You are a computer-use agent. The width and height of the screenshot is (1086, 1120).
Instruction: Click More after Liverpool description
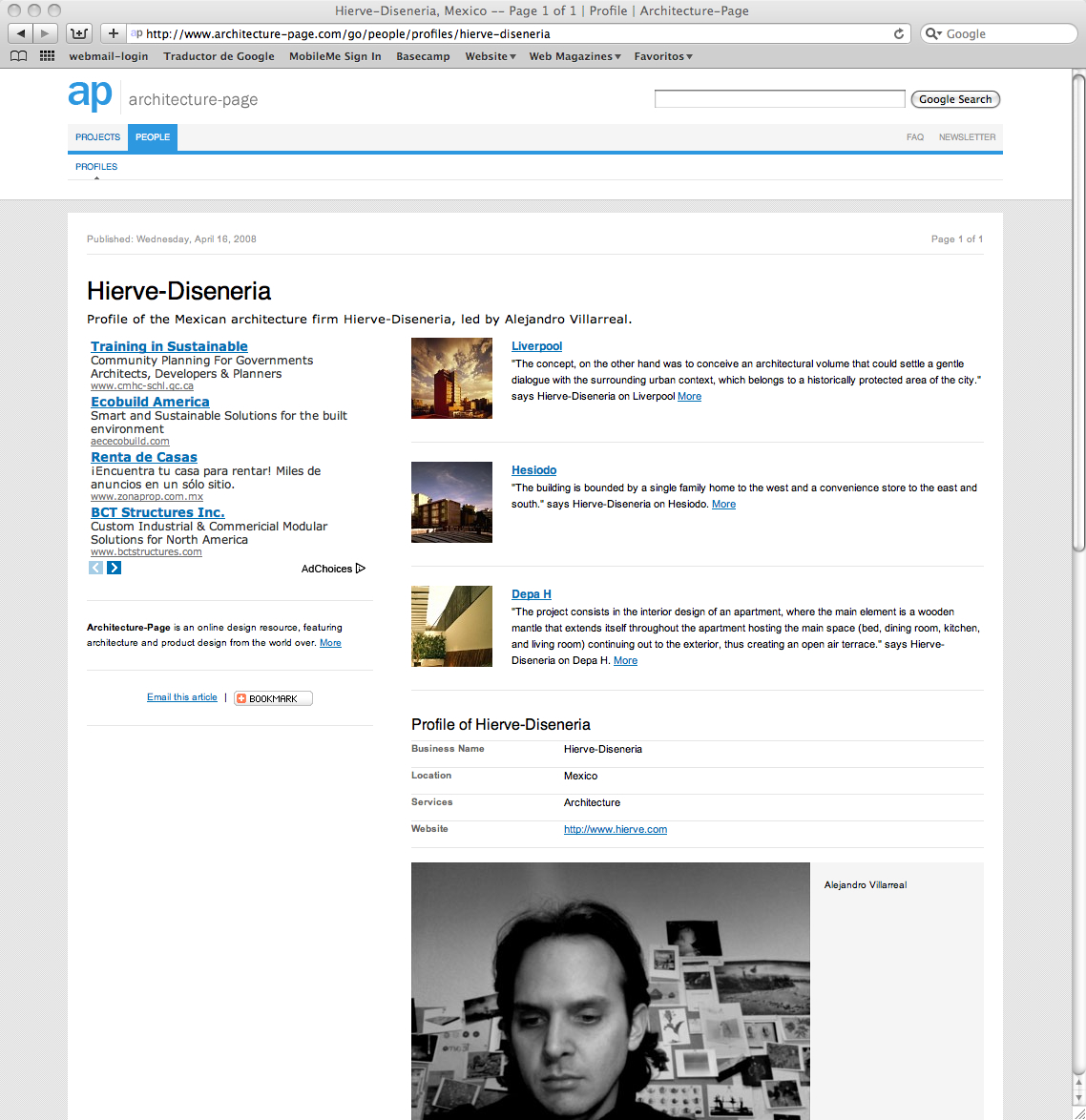pos(689,397)
